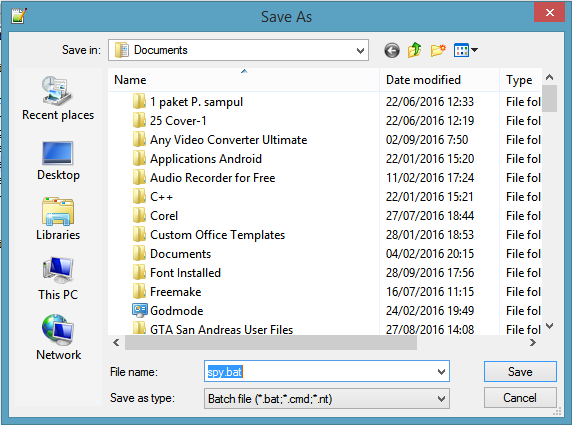Select the '1 paket P. sampul' folder name

(196, 102)
